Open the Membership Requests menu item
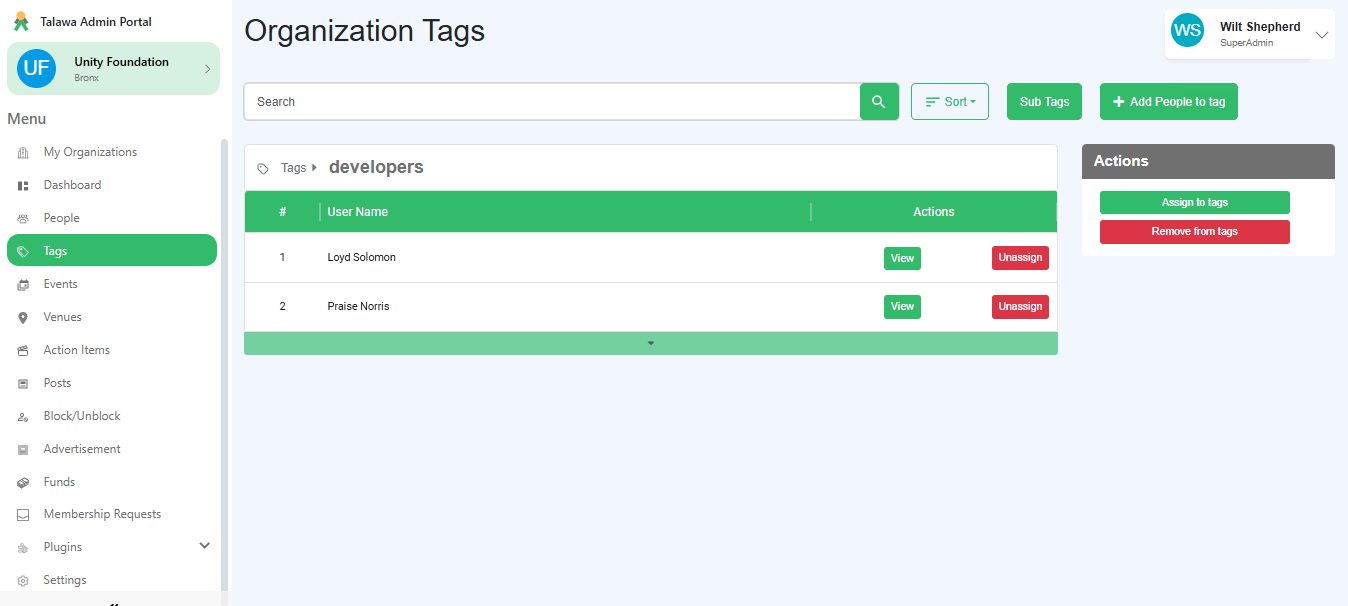Image resolution: width=1348 pixels, height=606 pixels. click(x=102, y=514)
